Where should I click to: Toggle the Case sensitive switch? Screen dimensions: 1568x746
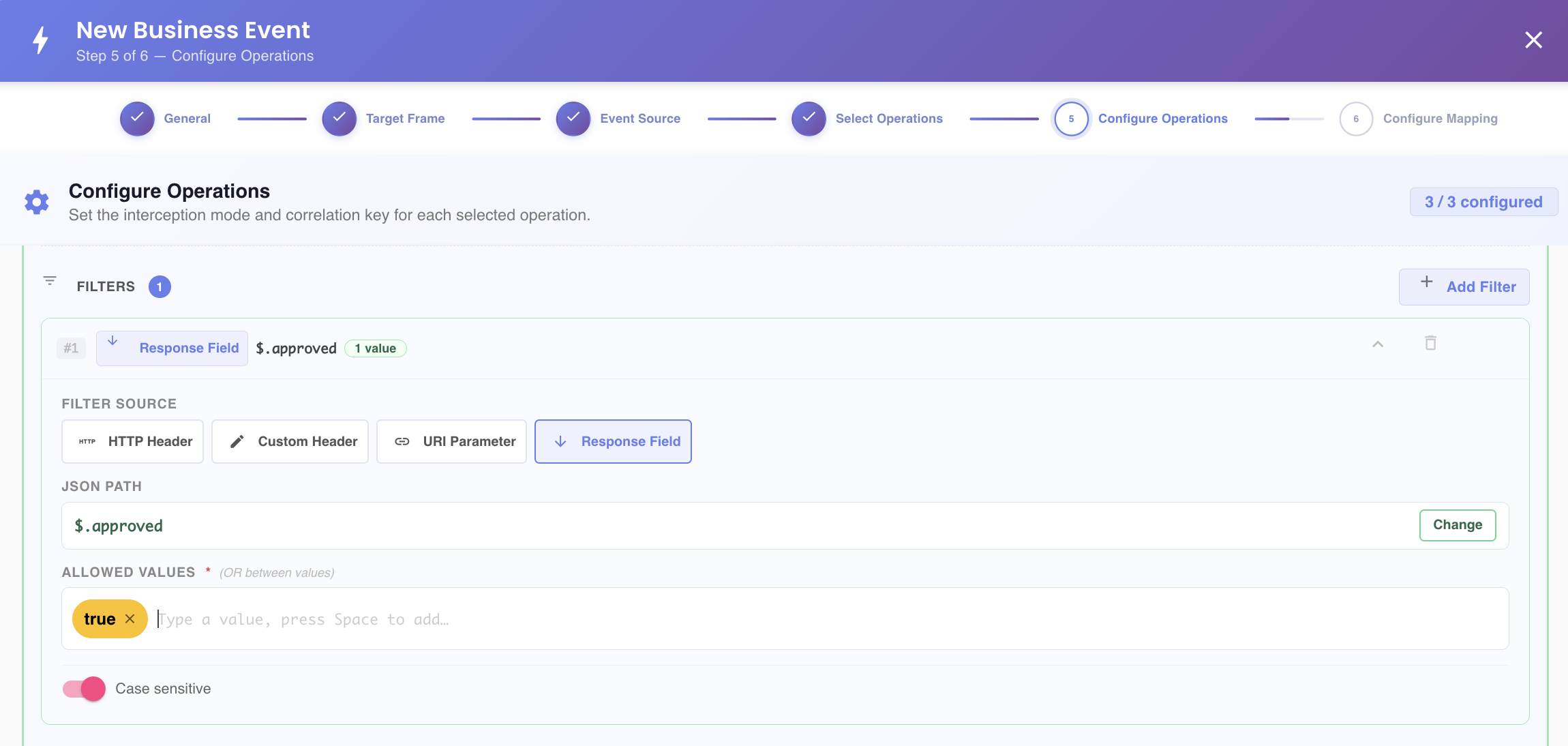[84, 689]
